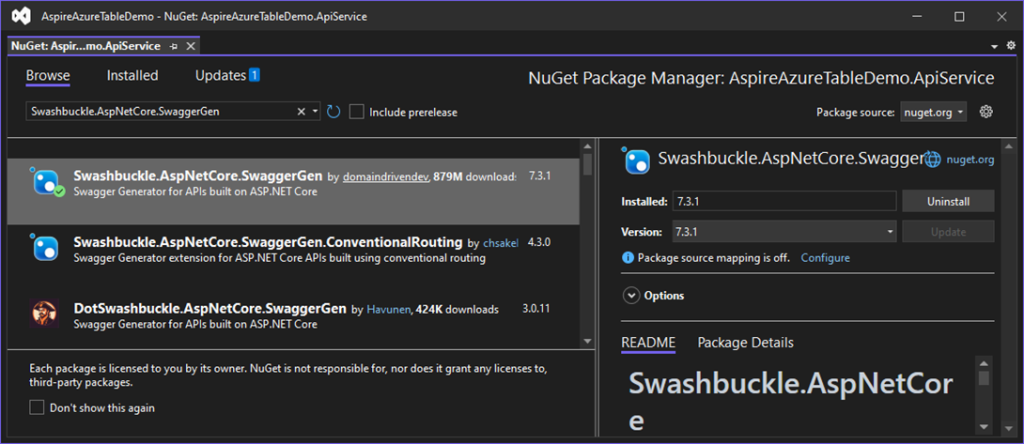Maximize the Visual Studio window
1024x444 pixels.
959,16
